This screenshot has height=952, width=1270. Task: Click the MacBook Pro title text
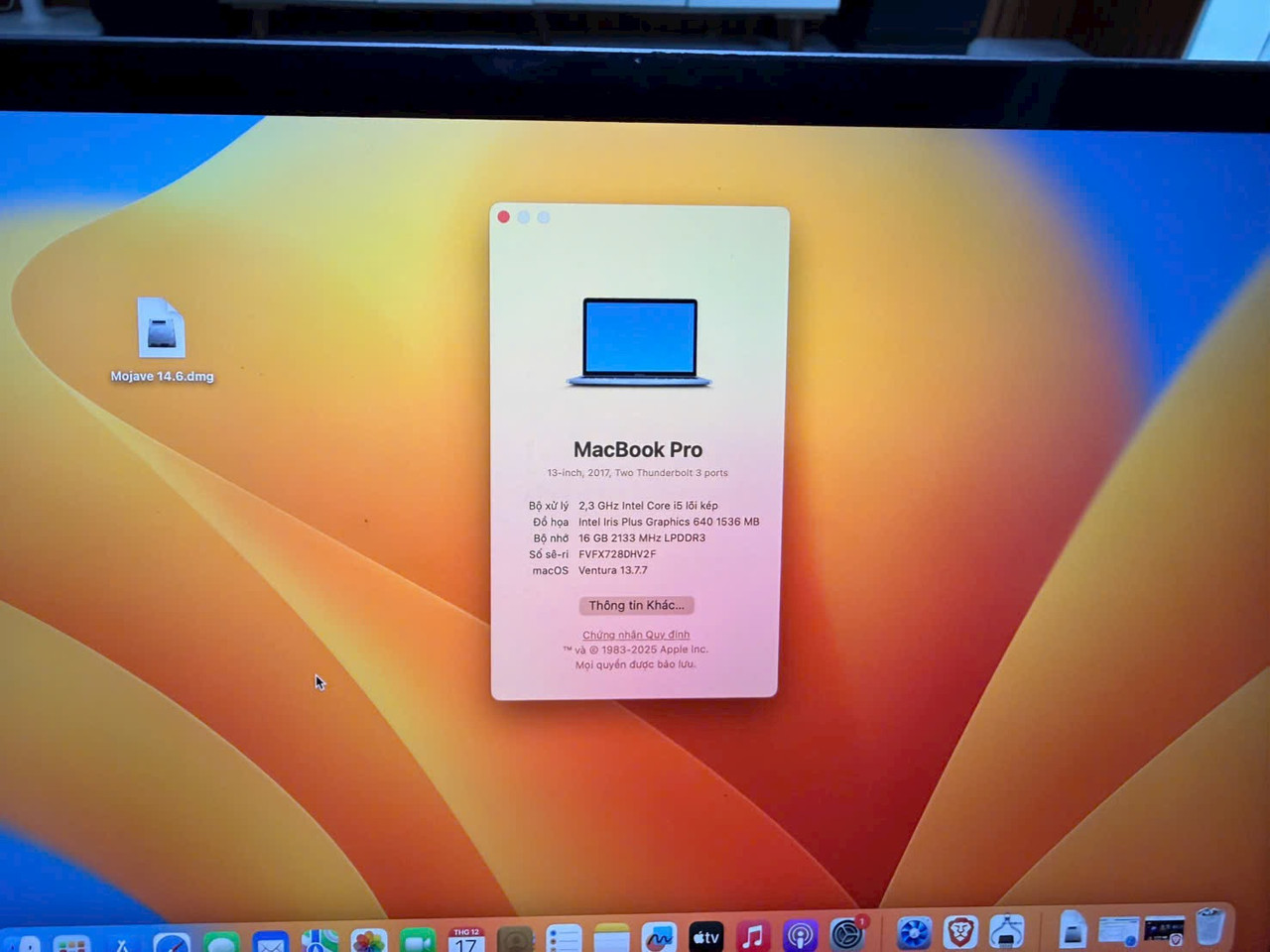(x=638, y=449)
